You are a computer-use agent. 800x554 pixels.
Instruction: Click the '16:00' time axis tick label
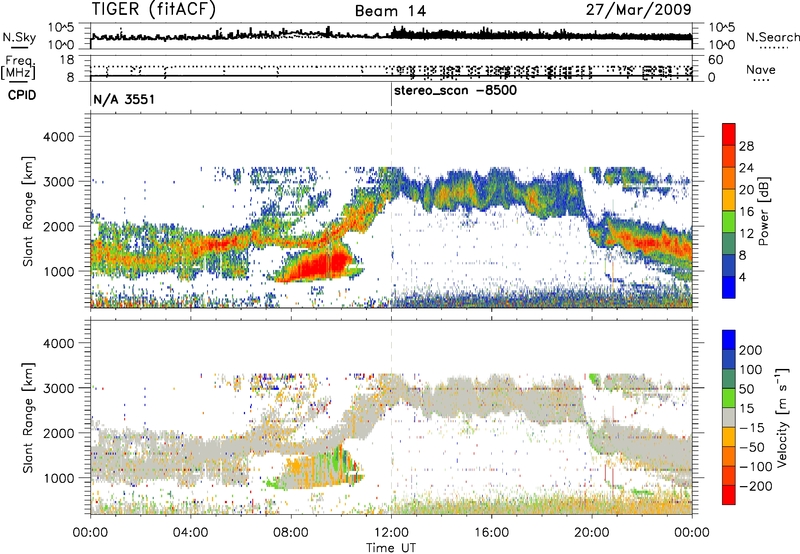[x=491, y=532]
